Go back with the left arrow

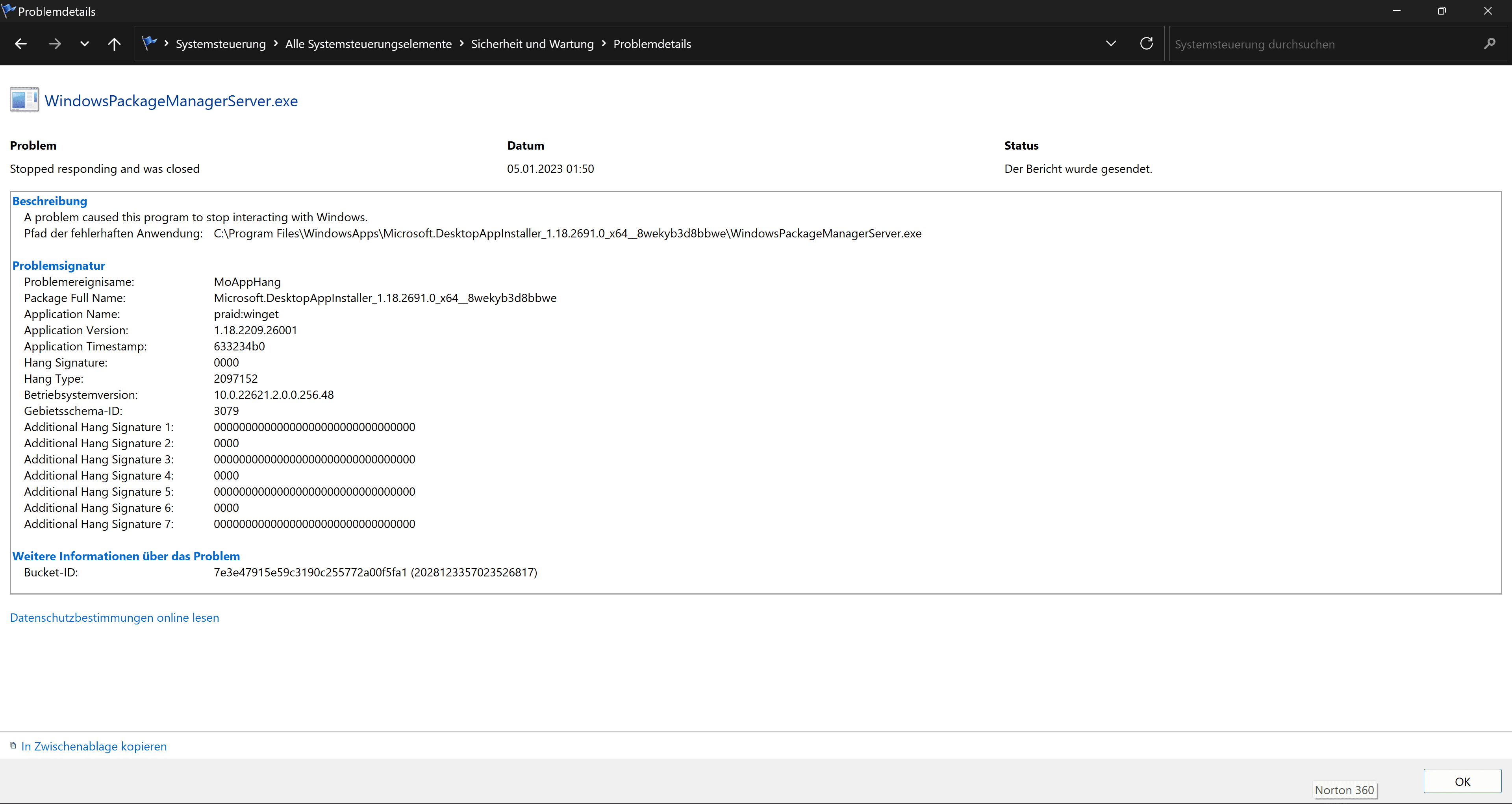point(21,44)
